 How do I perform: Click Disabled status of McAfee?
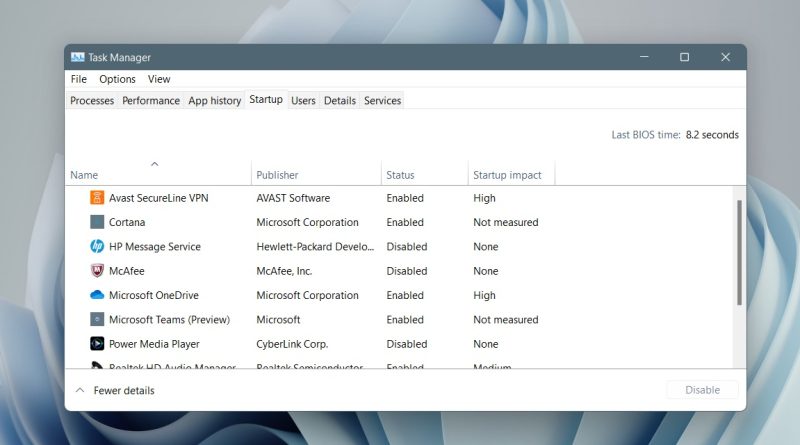pos(407,271)
